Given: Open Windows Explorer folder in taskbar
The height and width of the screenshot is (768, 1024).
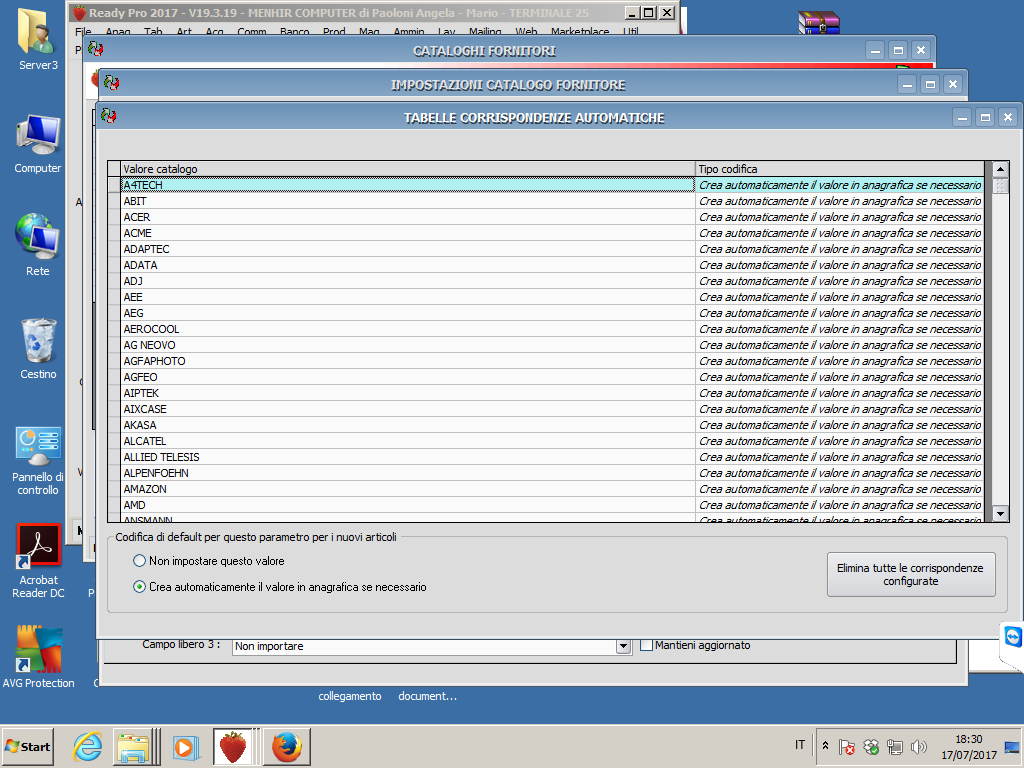Looking at the screenshot, I should tap(133, 746).
